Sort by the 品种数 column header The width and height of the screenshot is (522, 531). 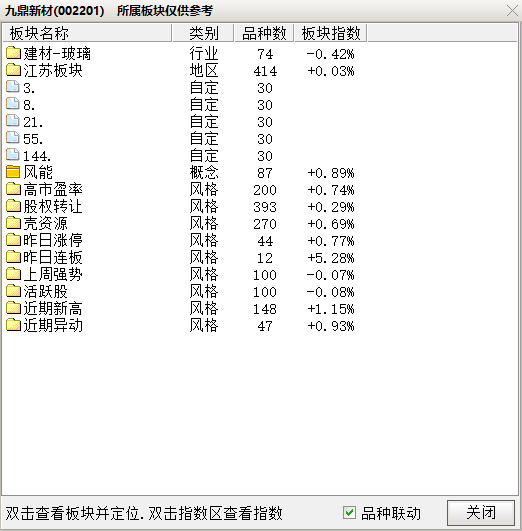[264, 33]
